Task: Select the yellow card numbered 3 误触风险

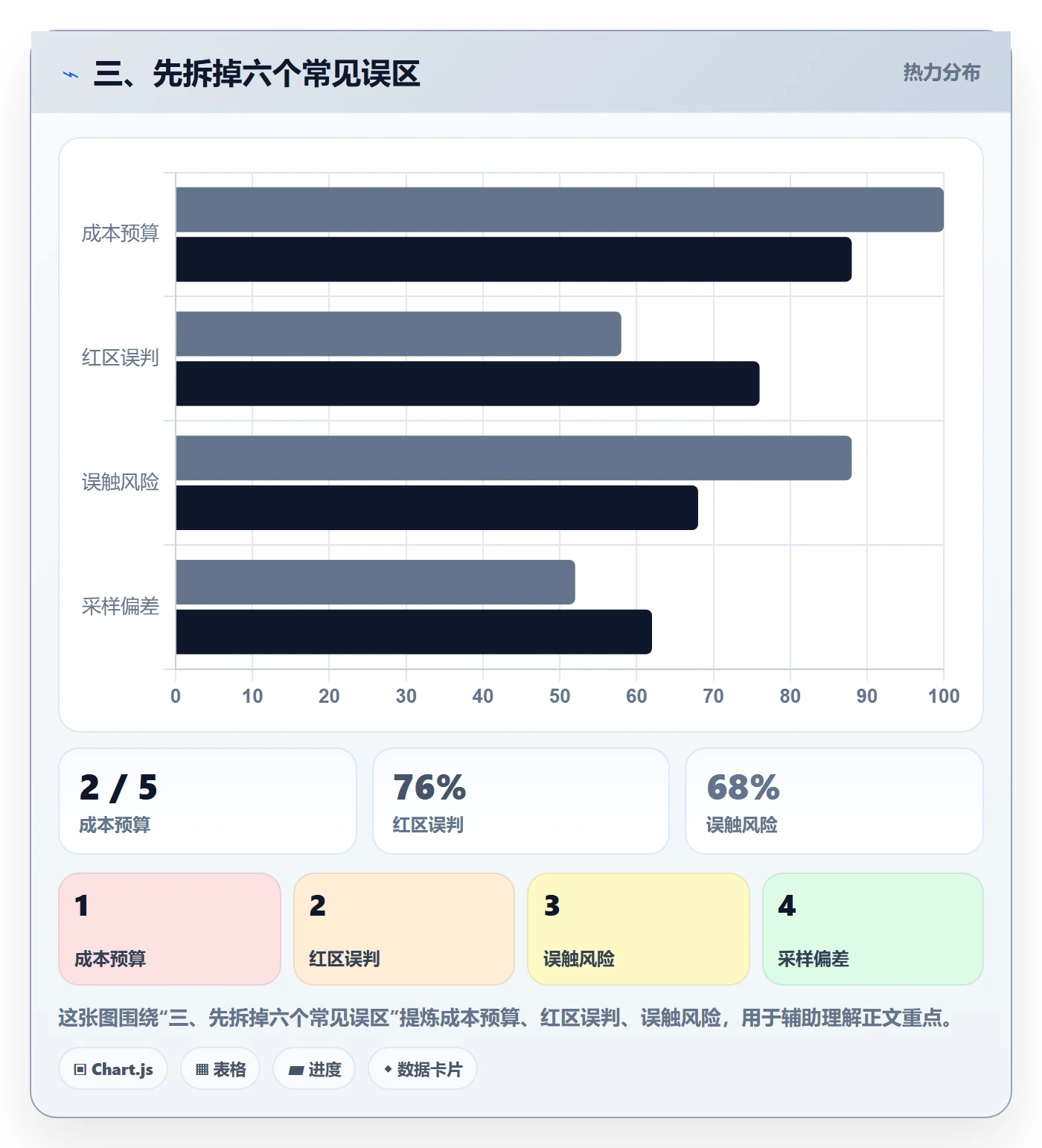Action: pos(639,929)
